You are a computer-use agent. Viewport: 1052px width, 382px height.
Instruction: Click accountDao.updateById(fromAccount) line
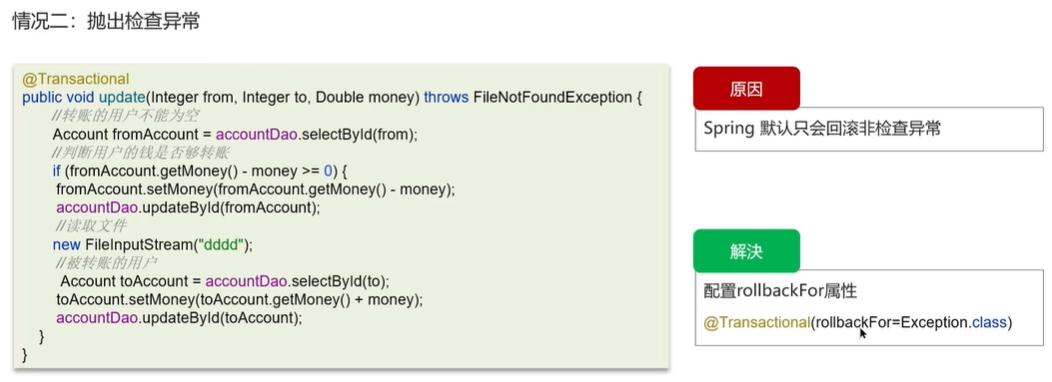(x=189, y=207)
